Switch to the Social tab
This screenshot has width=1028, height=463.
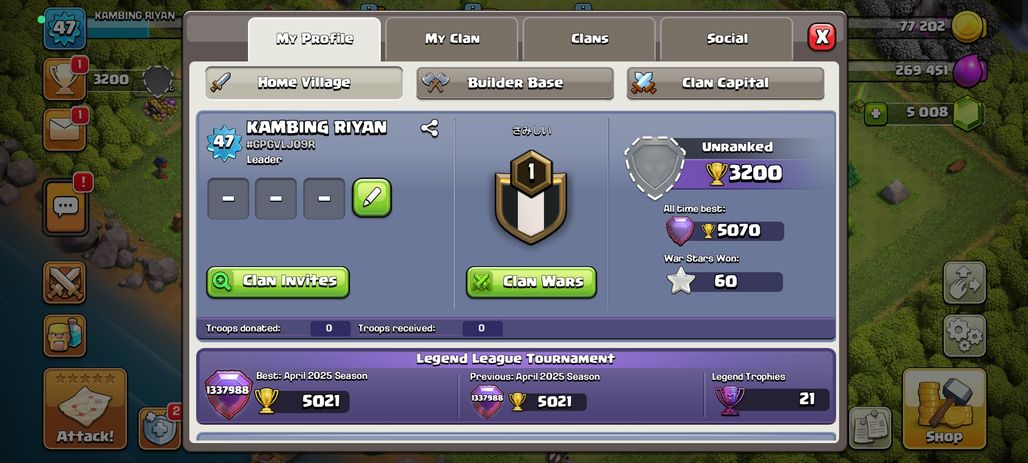[x=727, y=39]
